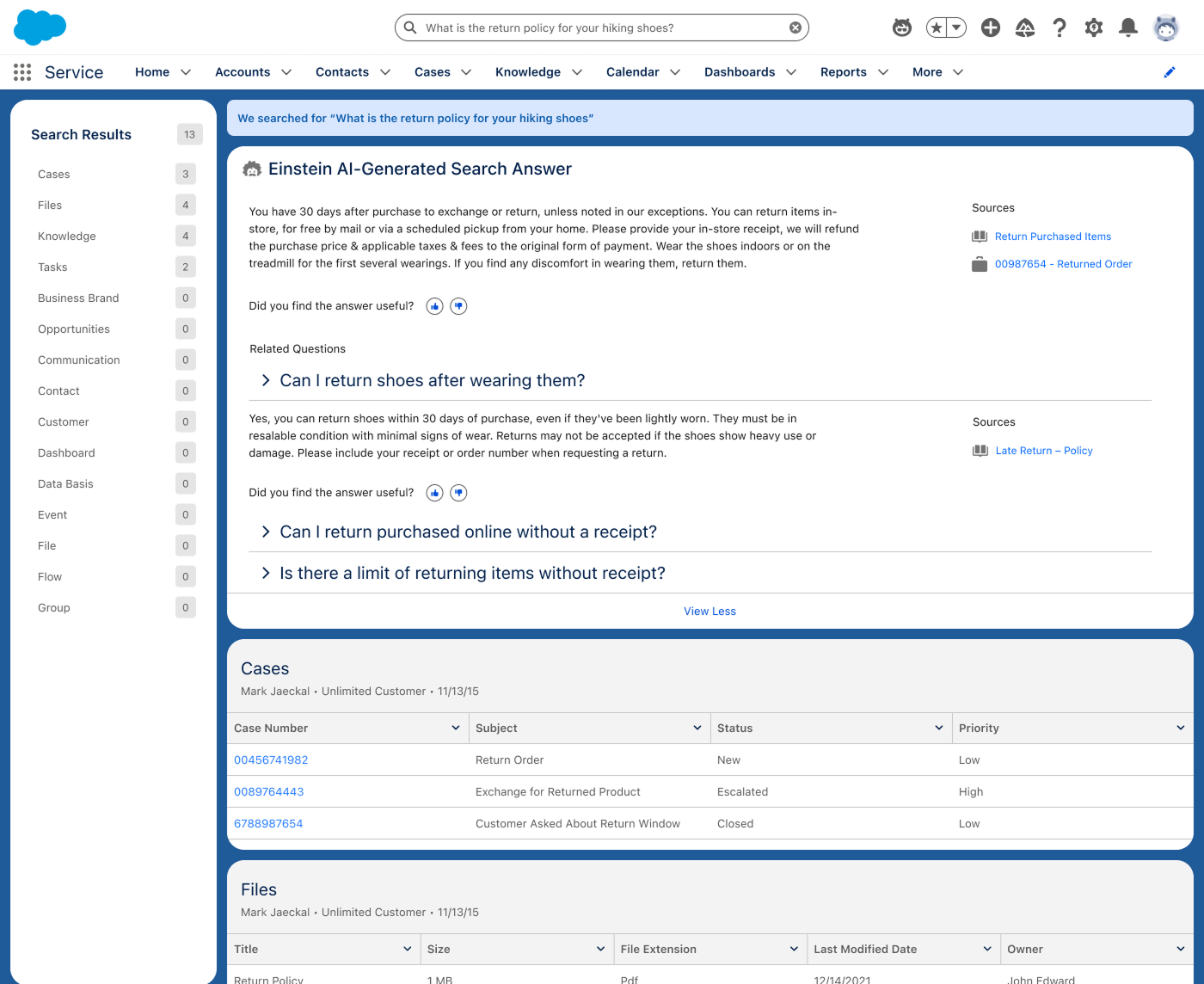Open the Trailhead guidance icon
Viewport: 1204px width, 984px height.
click(x=1024, y=28)
